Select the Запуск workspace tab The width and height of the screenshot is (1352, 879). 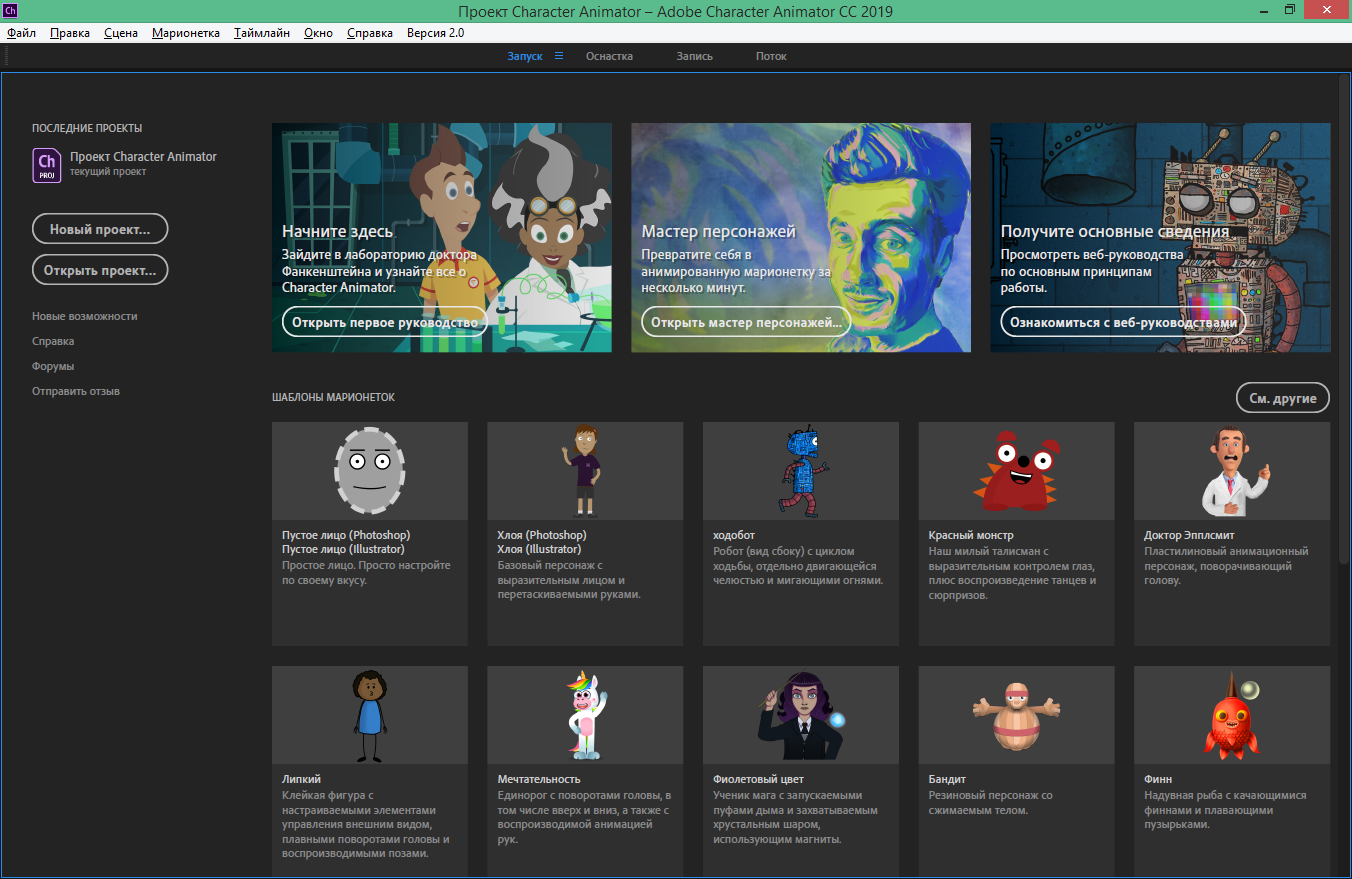point(524,56)
